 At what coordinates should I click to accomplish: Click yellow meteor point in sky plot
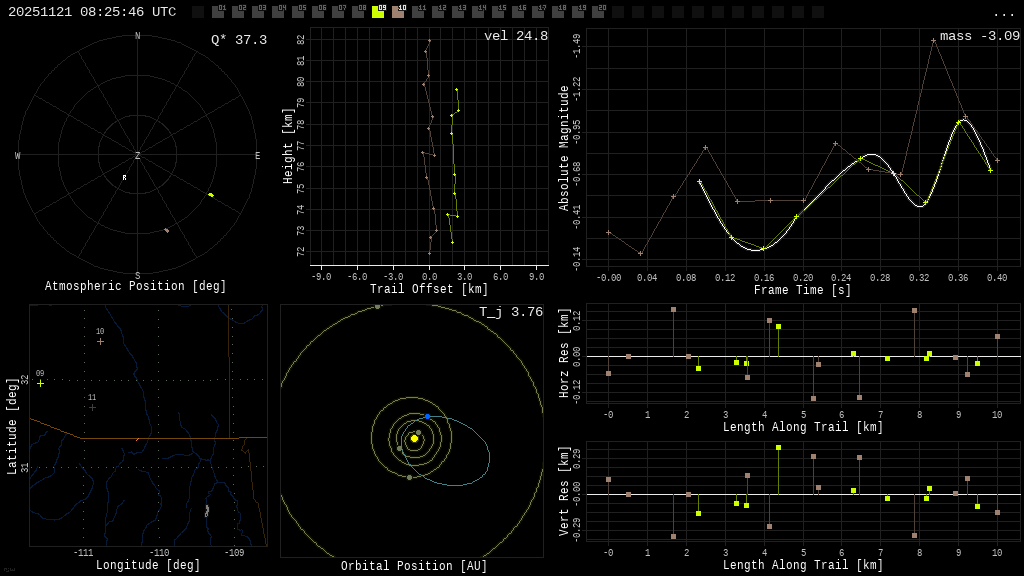210,195
